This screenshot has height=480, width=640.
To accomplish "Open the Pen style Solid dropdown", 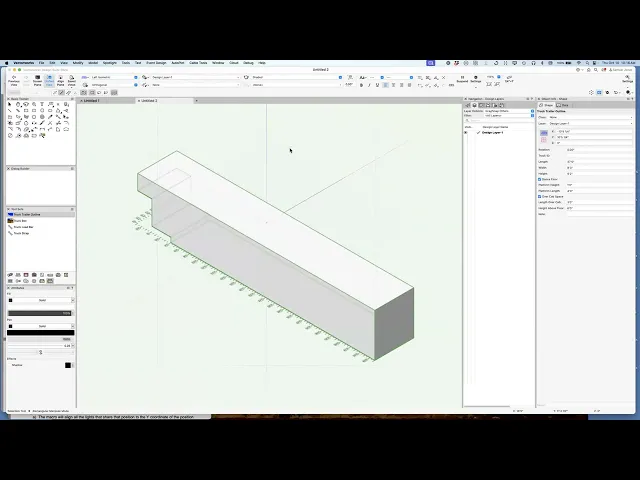I will (x=41, y=327).
